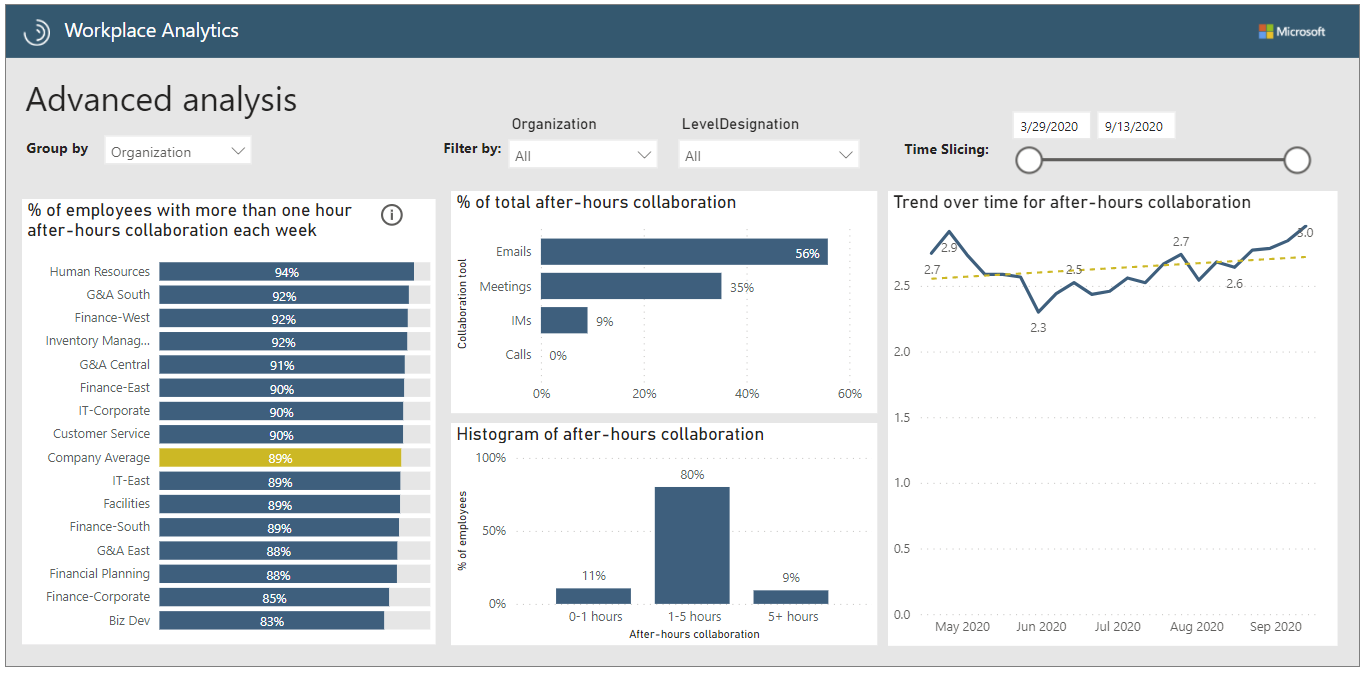Select the Finance-East bar
The image size is (1368, 674).
(x=281, y=388)
